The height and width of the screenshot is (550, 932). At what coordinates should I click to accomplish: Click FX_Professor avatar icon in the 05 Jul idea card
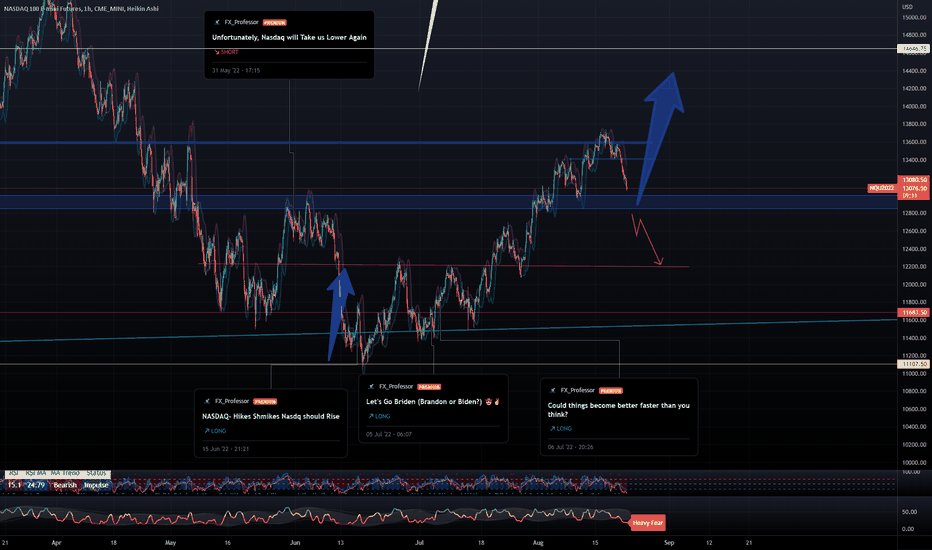point(371,386)
